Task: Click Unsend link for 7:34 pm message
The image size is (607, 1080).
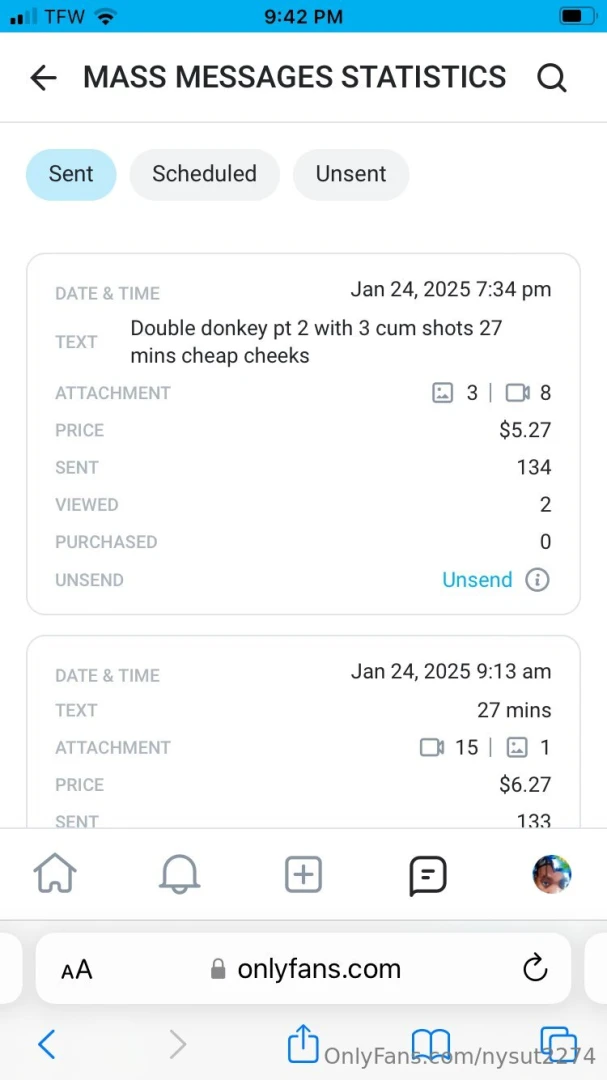Action: tap(477, 580)
